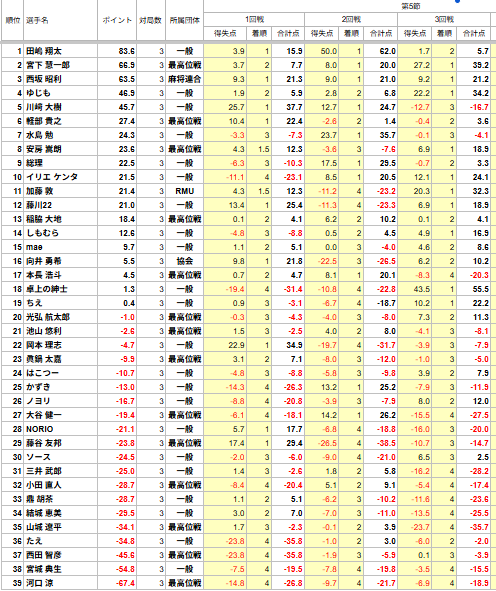This screenshot has width=496, height=591.
Task: Select player name ソース
Action: coord(38,457)
